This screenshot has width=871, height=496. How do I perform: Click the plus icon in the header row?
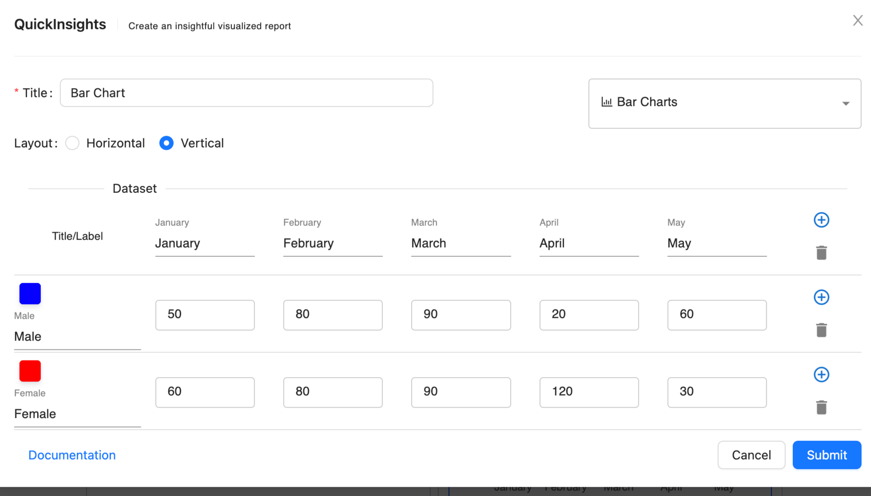point(821,220)
